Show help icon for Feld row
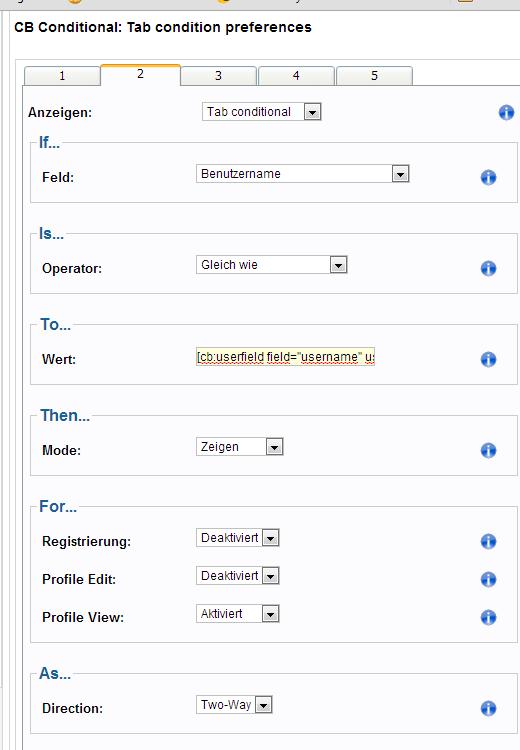This screenshot has height=750, width=520. click(x=488, y=177)
